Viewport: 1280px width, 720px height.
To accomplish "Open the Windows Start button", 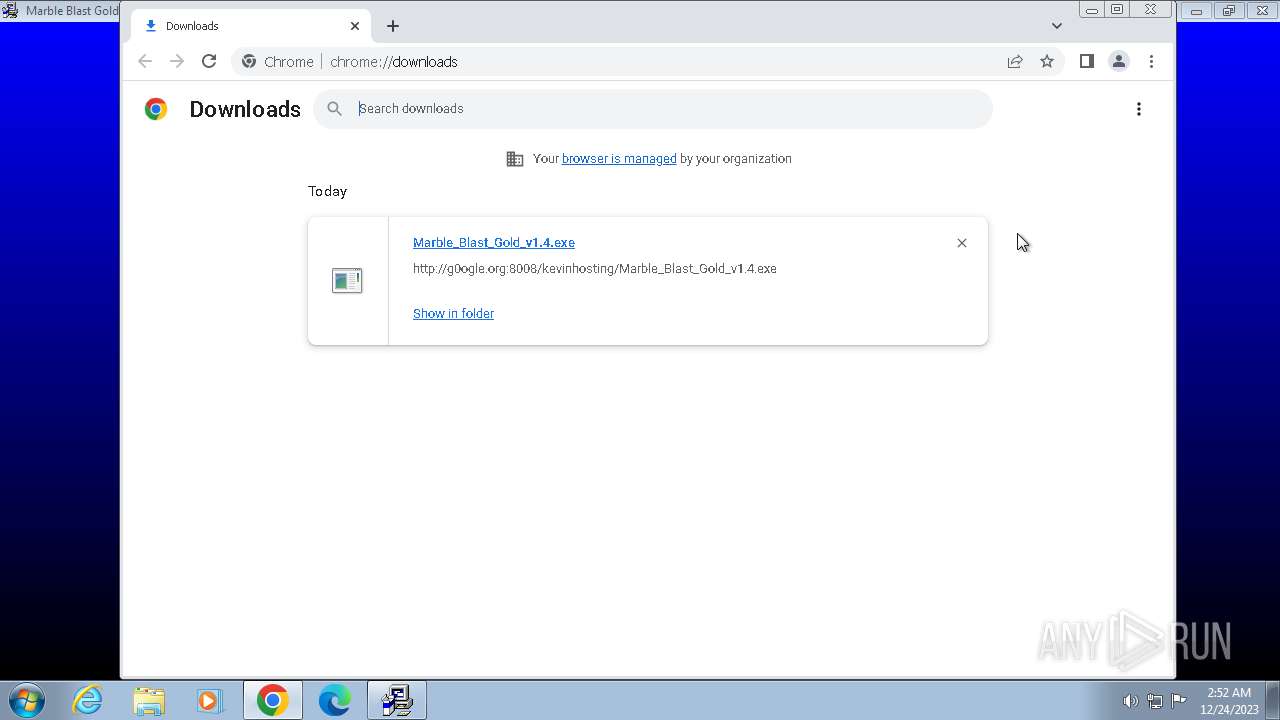I will (27, 700).
